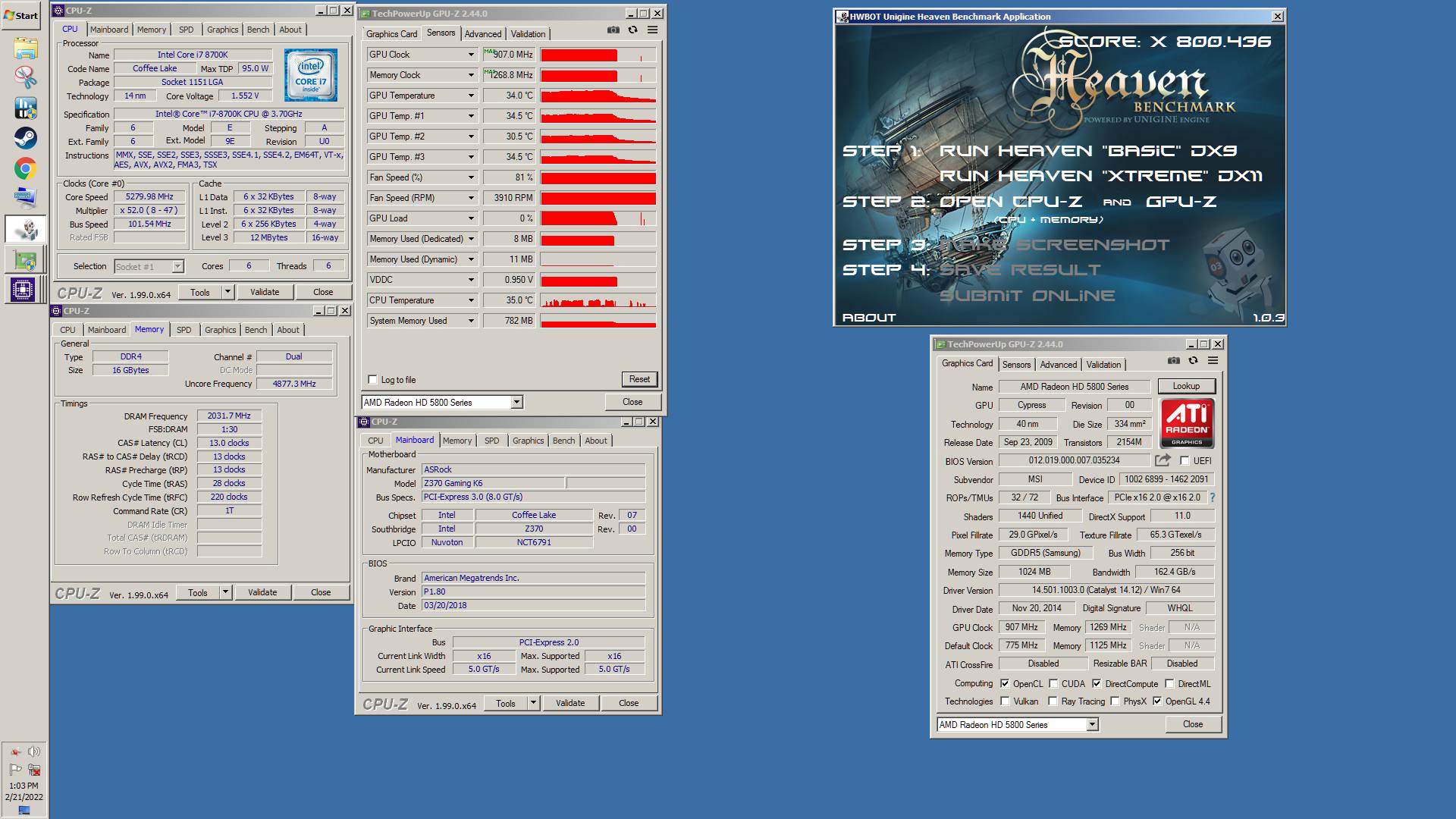Click the ATI Radeon graphics logo
1456x819 pixels.
(1187, 423)
